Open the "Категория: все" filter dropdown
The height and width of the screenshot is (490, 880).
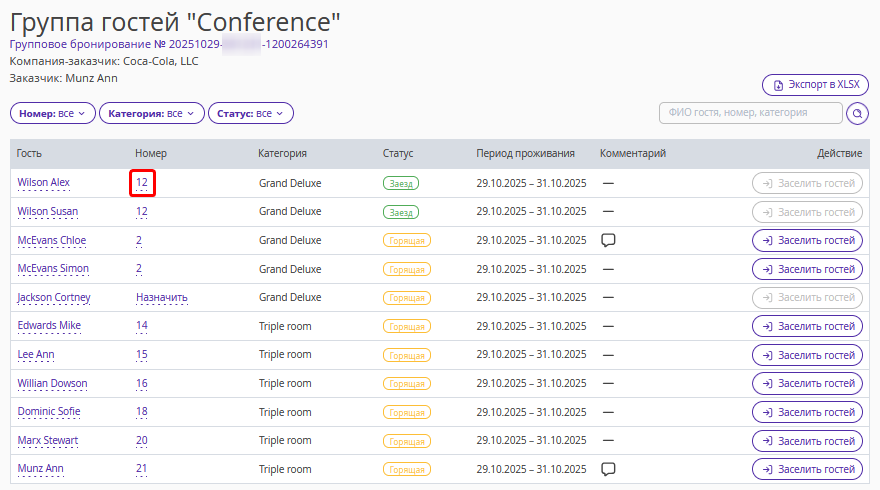pos(151,114)
